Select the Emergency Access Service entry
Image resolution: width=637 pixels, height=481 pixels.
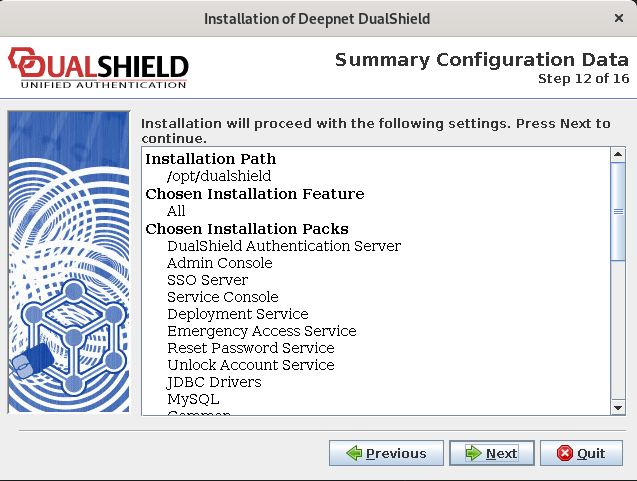point(261,331)
